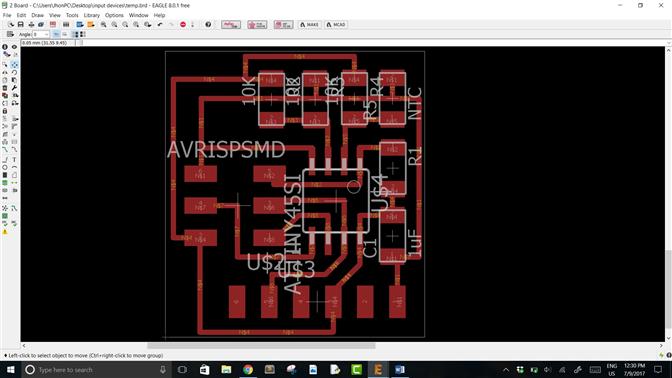Select the Circle drawing tool

(x=5, y=167)
